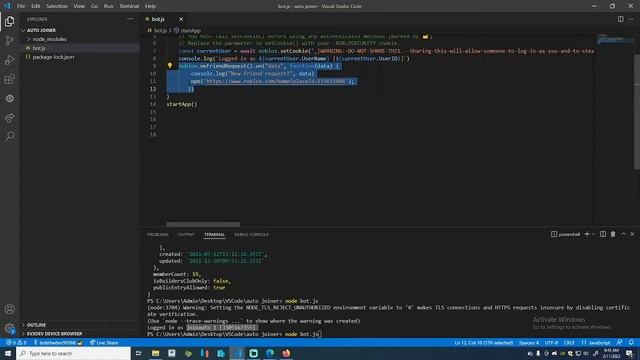Split the editor to the right

click(x=620, y=19)
